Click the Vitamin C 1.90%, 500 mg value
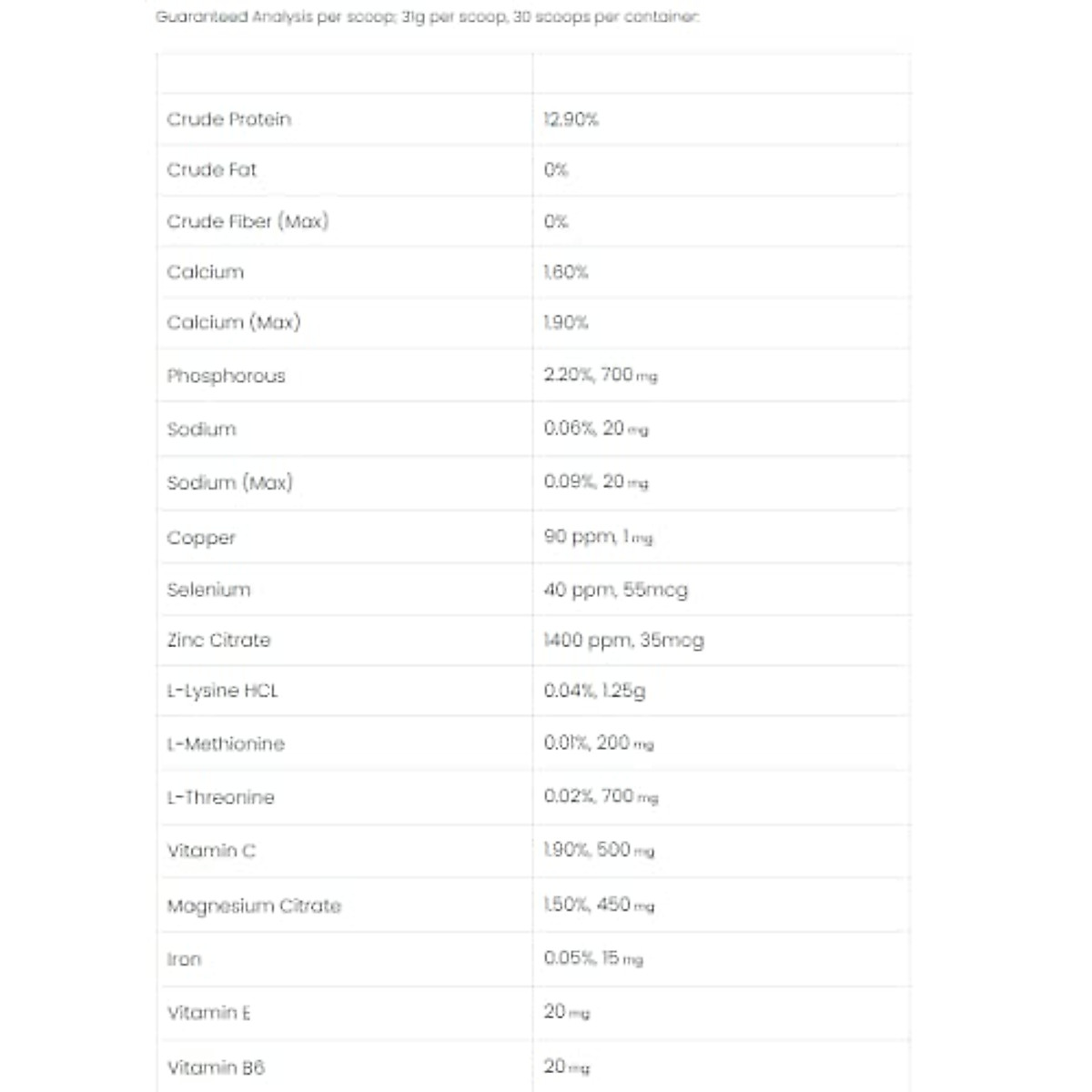The width and height of the screenshot is (1092, 1092). pyautogui.click(x=599, y=850)
